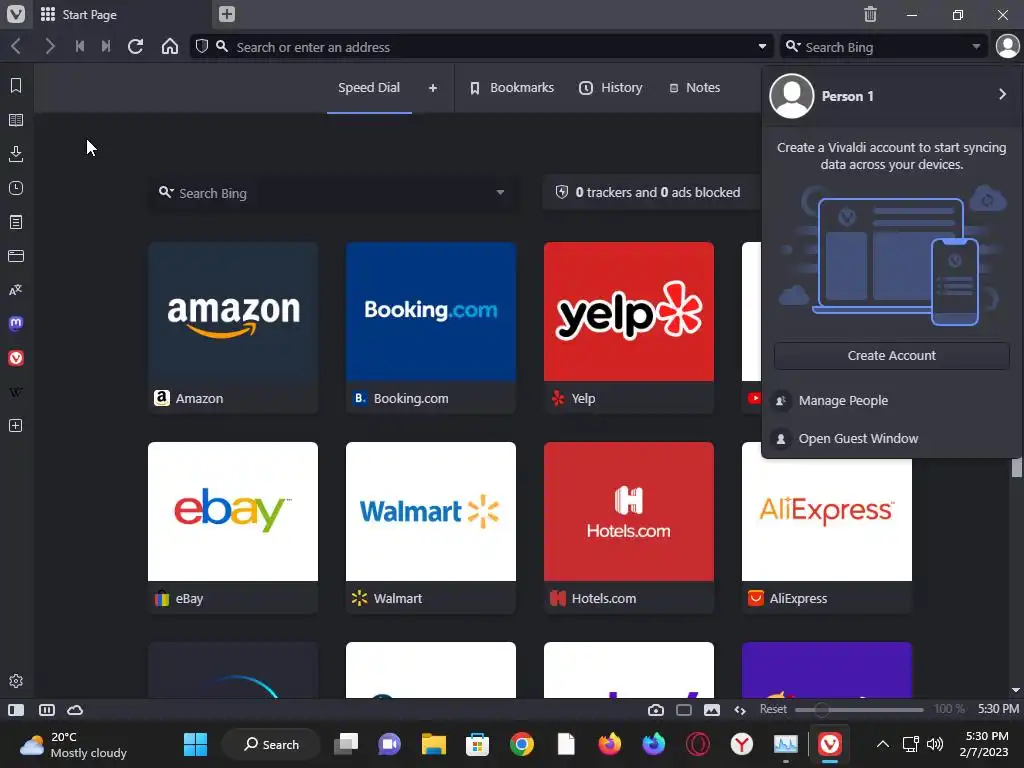This screenshot has width=1024, height=768.
Task: Click the rewind history button
Action: (x=80, y=46)
